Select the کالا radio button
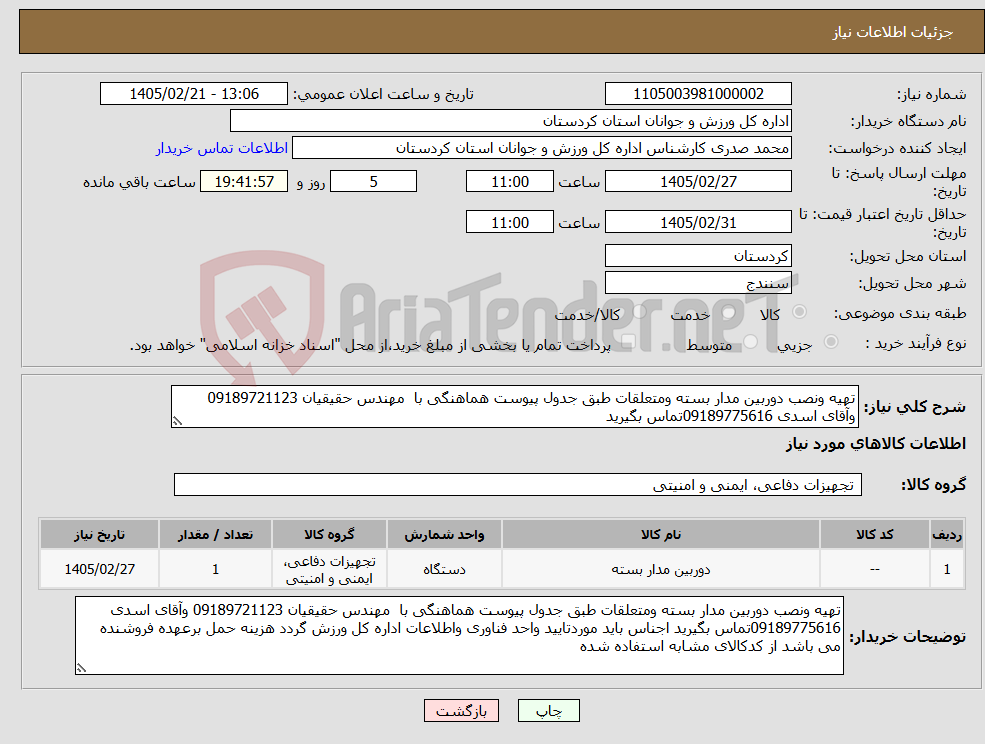985x744 pixels. [x=800, y=312]
